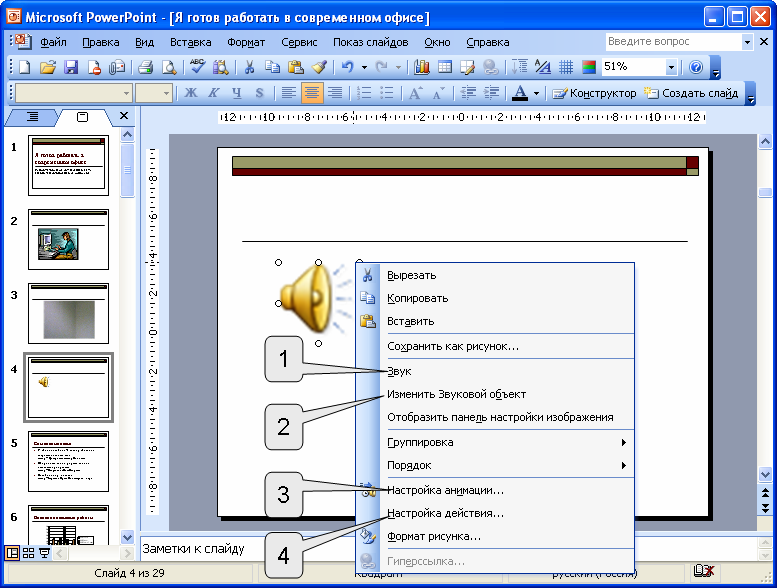Click the Copy icon in toolbar

point(272,67)
